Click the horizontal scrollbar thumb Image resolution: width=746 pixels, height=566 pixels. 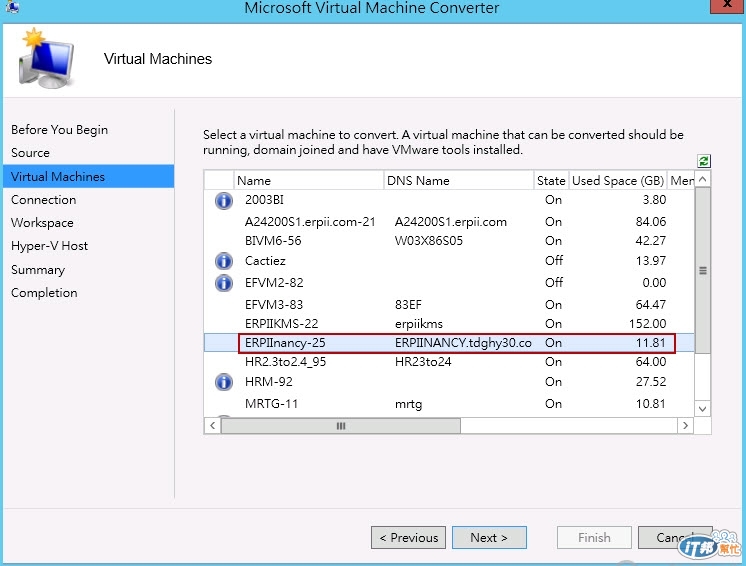[341, 426]
